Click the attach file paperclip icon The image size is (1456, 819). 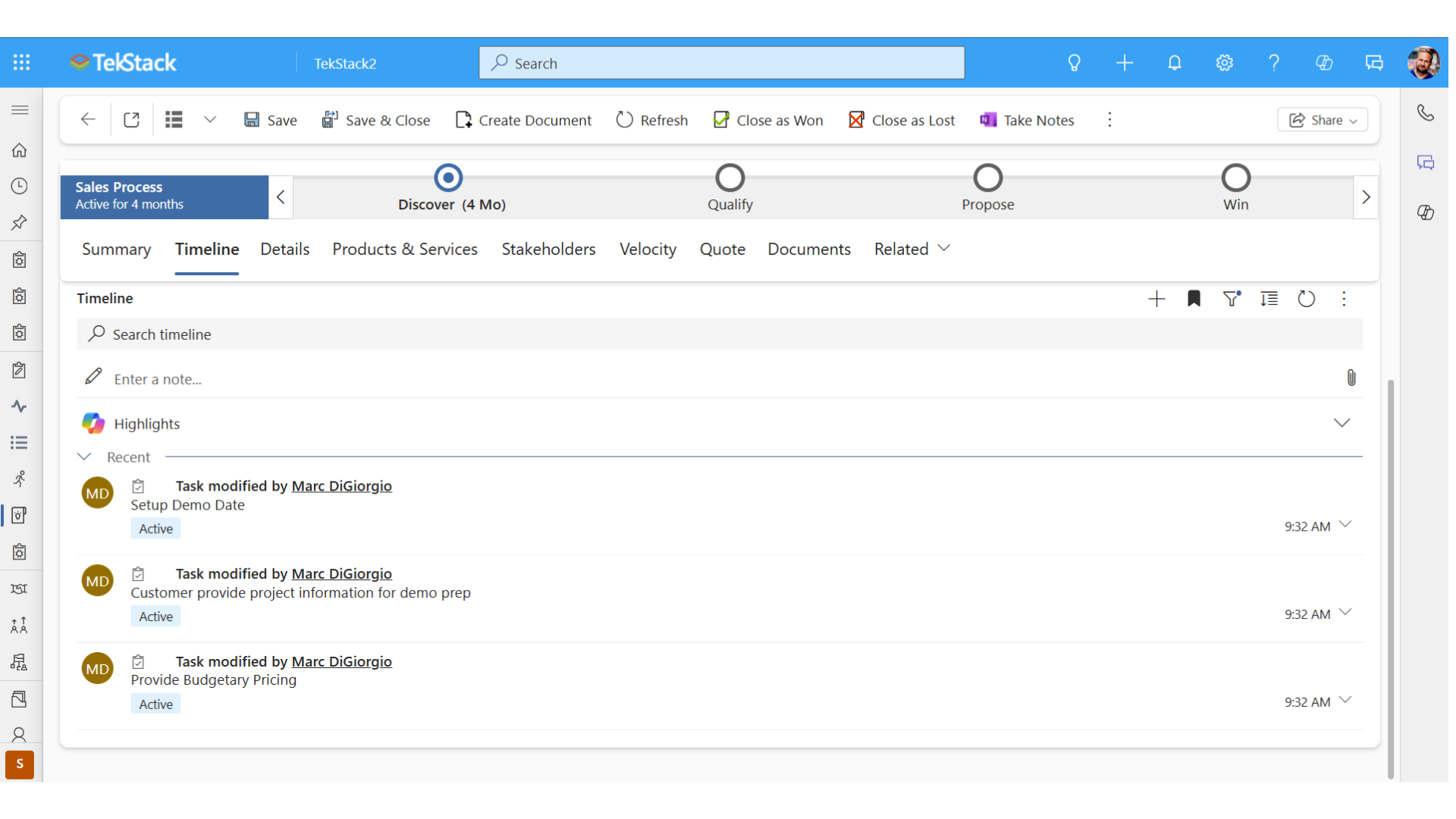1351,378
